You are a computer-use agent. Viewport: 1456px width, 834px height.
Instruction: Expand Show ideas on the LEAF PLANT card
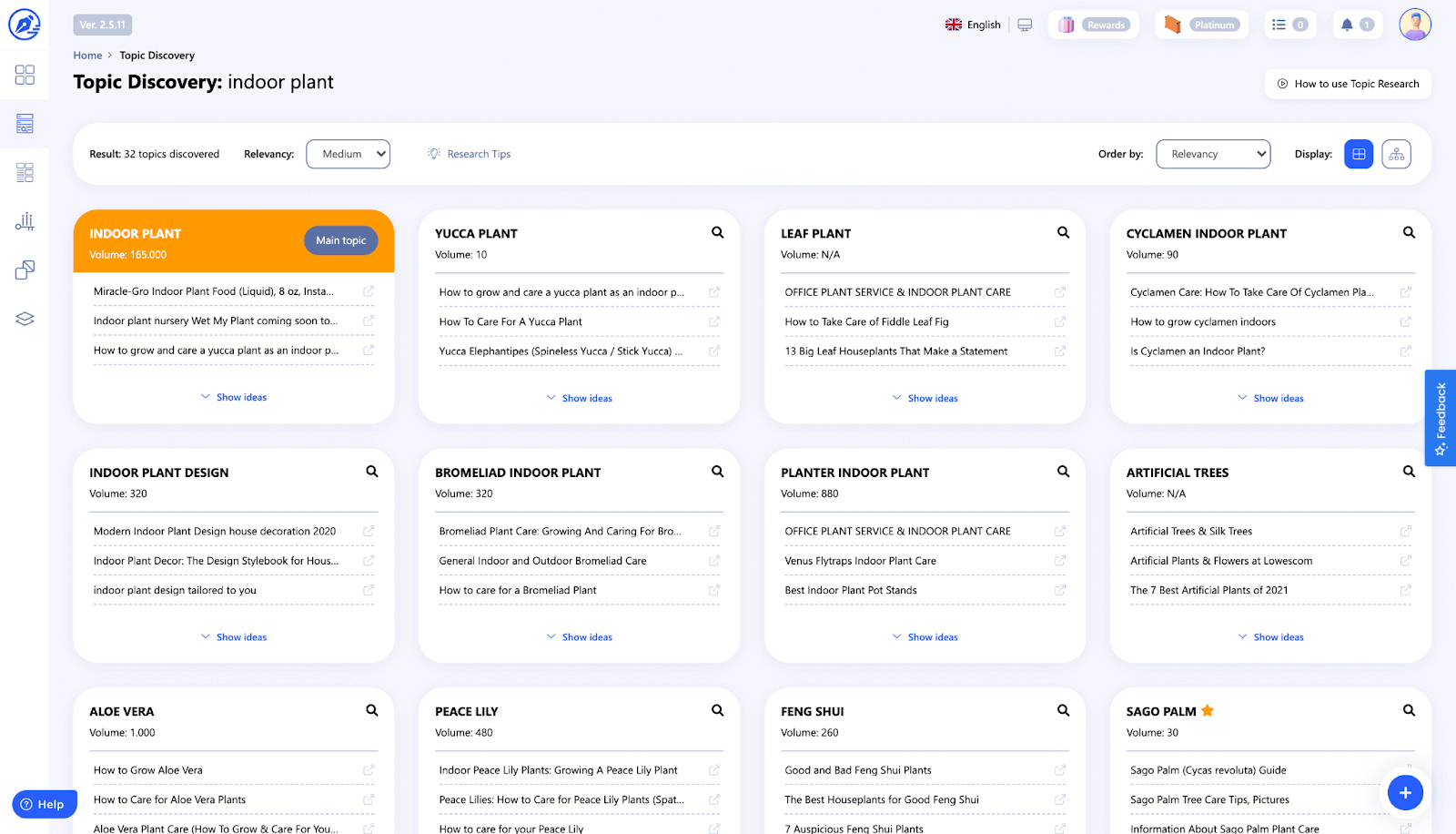[x=925, y=398]
